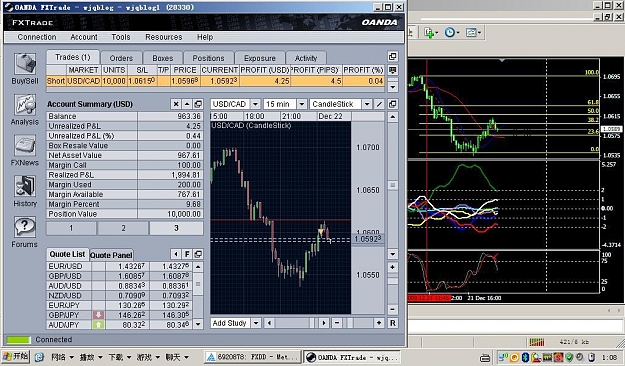Click the OANDA FXTrade taskbar button
The height and width of the screenshot is (366, 625).
tap(352, 357)
